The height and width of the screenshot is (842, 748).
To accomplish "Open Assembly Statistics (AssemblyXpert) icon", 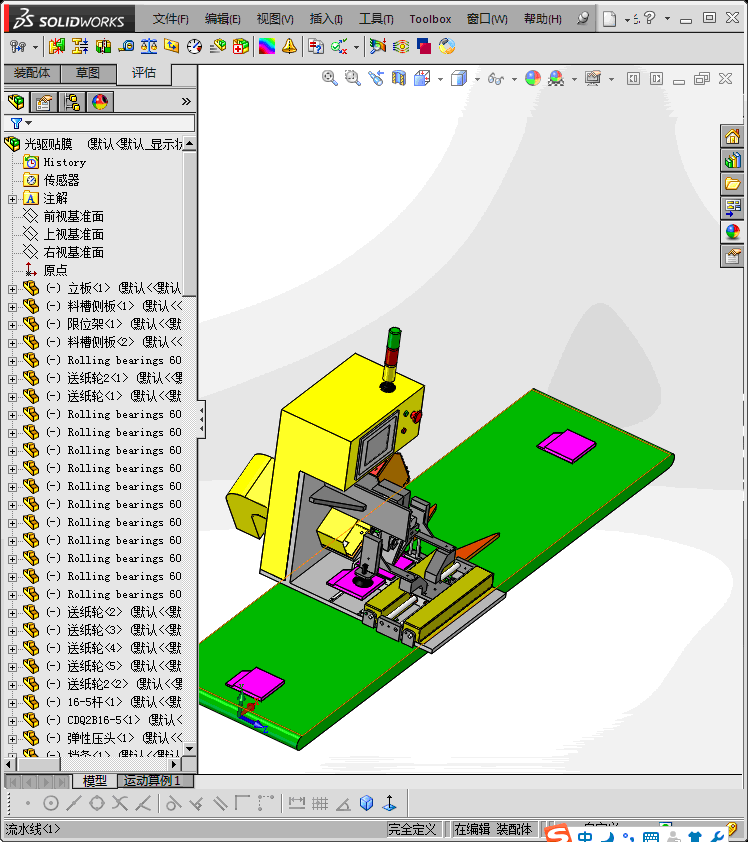I will (x=241, y=47).
